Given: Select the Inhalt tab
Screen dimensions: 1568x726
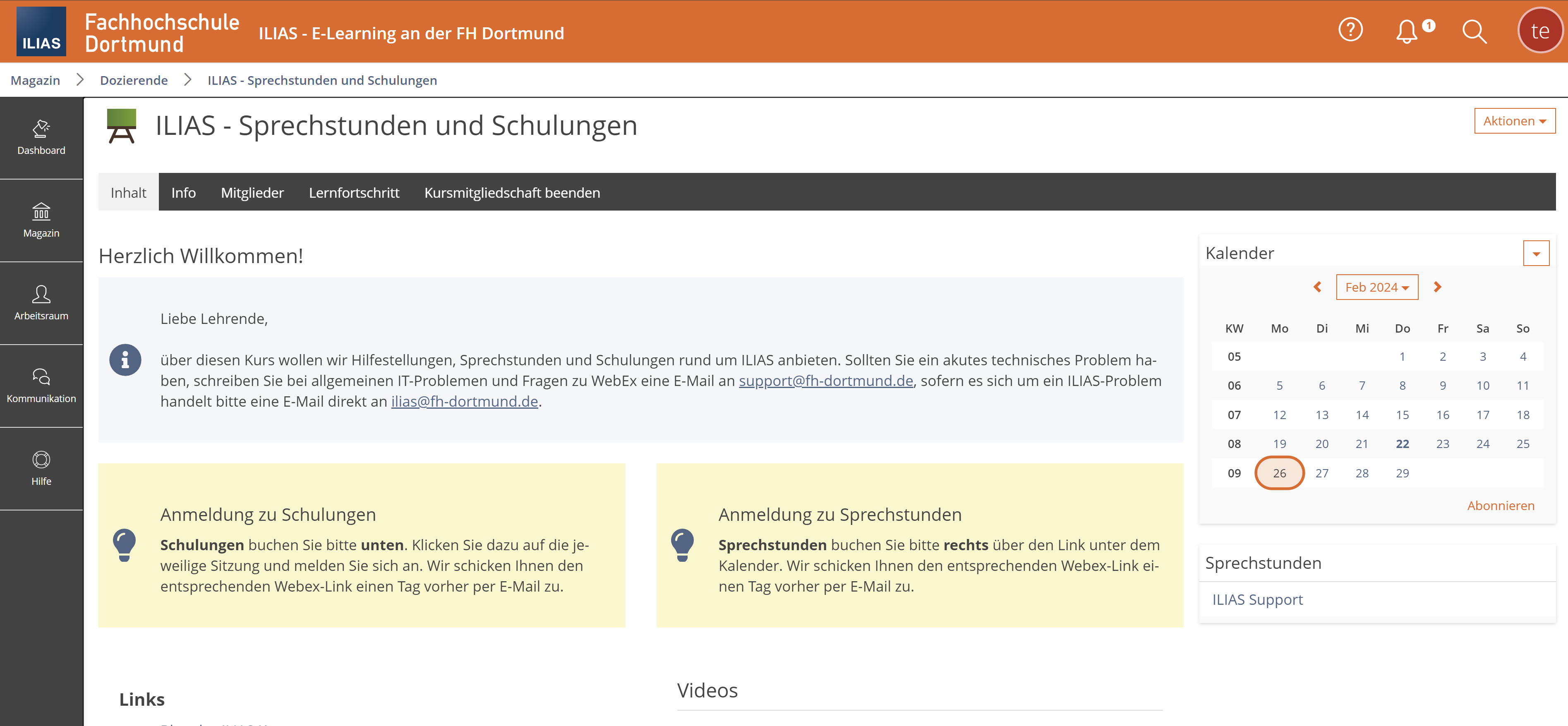Looking at the screenshot, I should point(128,192).
